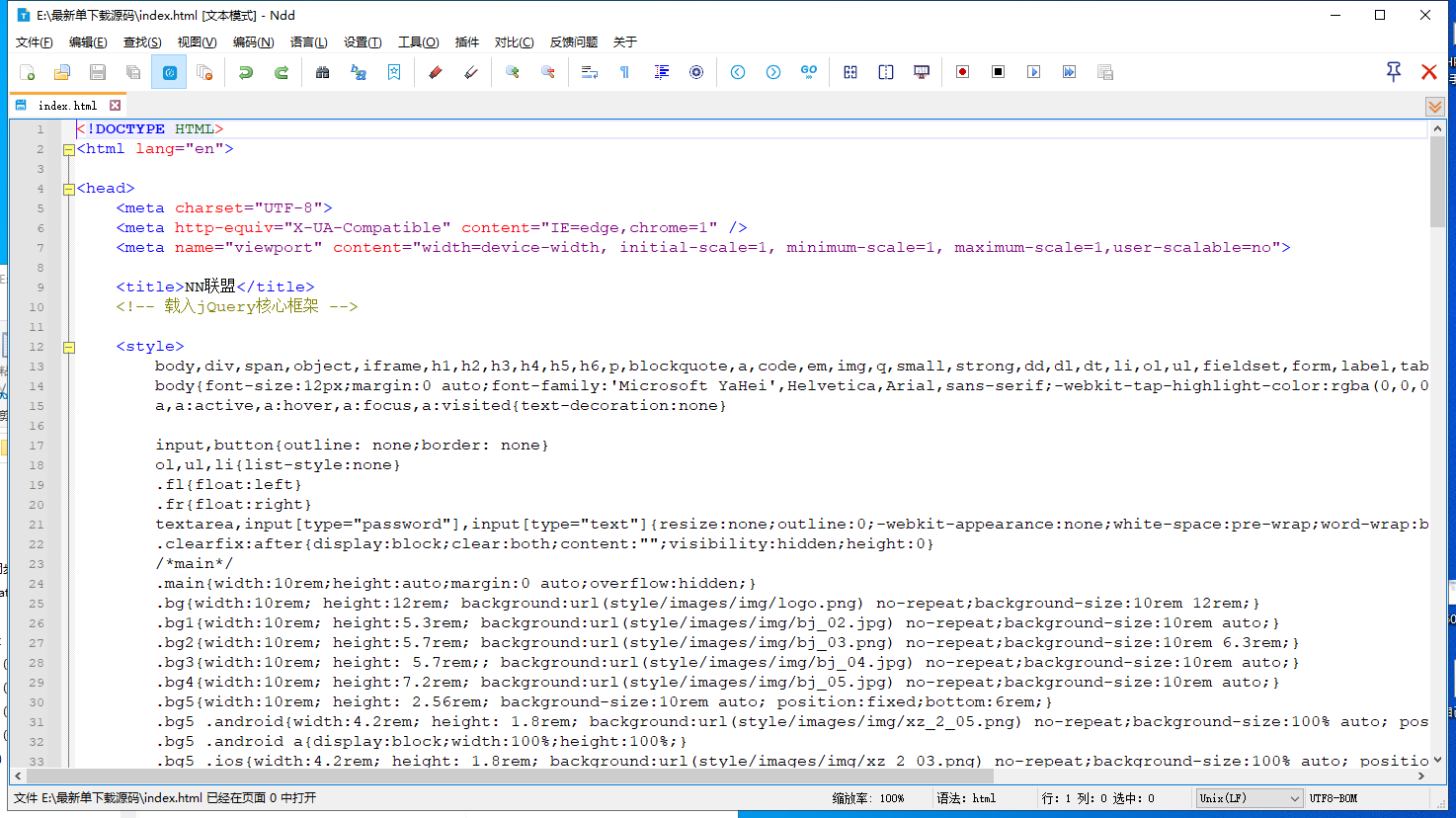Click the 缩放率: 100% status entry
The width and height of the screenshot is (1456, 818).
tap(867, 798)
